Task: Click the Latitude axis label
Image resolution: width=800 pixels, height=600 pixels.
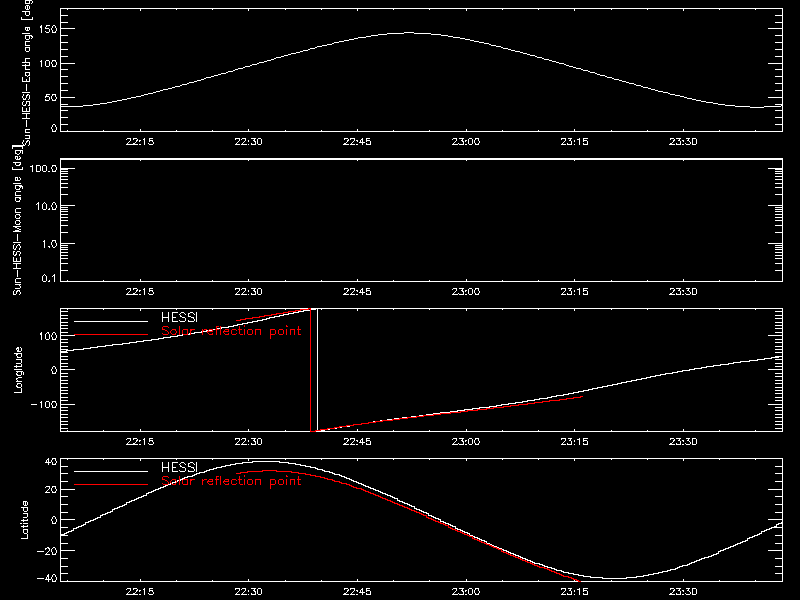Action: (x=24, y=520)
